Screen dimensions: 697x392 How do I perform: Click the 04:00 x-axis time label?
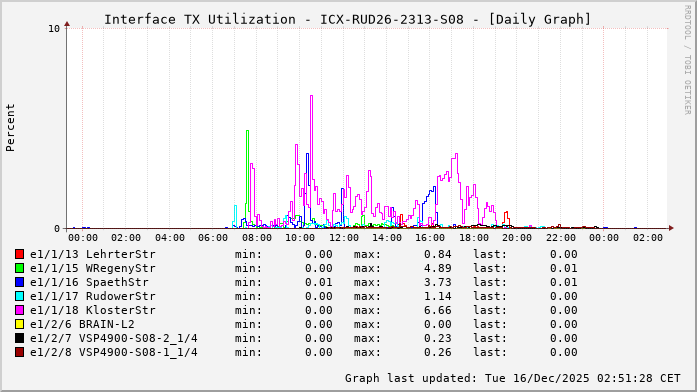pyautogui.click(x=170, y=238)
